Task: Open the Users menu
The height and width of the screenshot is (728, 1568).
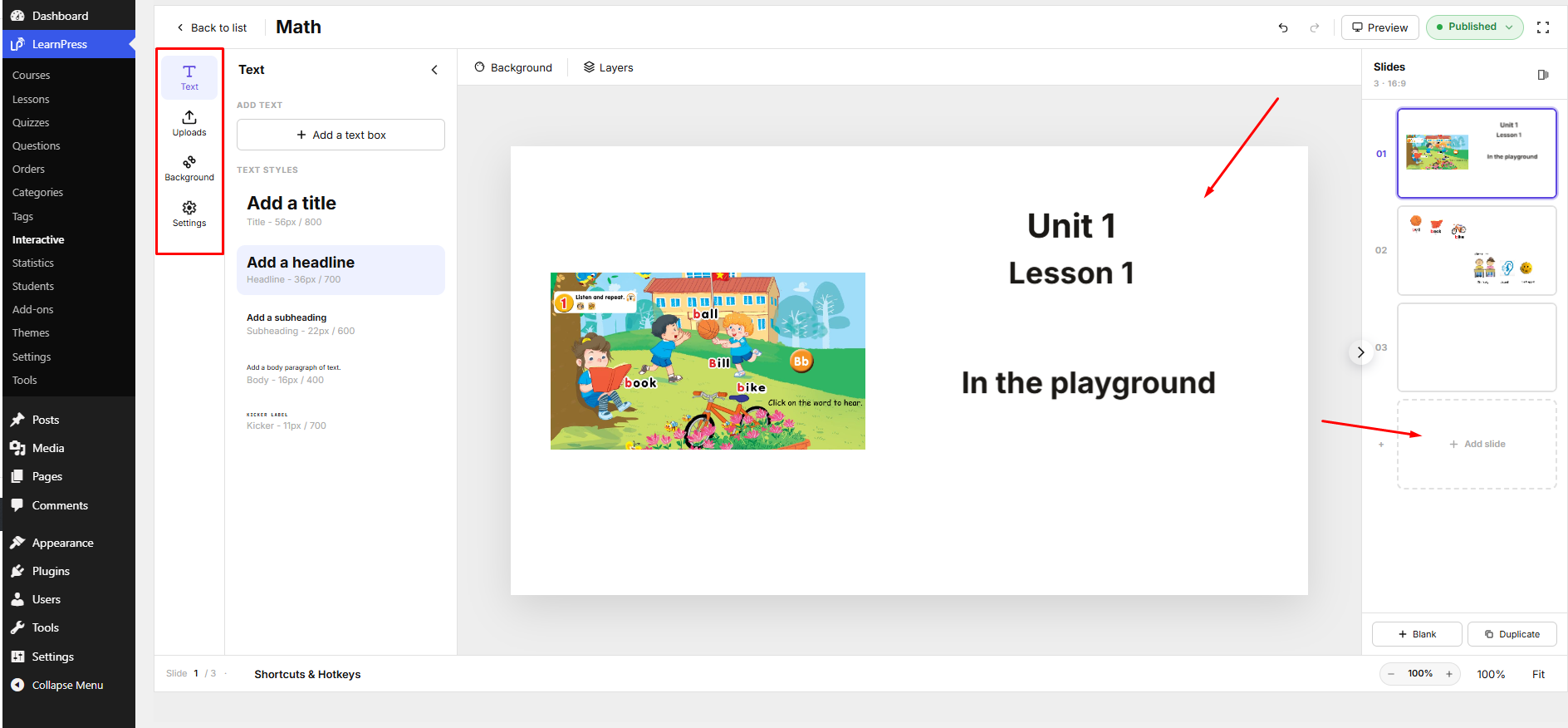Action: point(69,599)
